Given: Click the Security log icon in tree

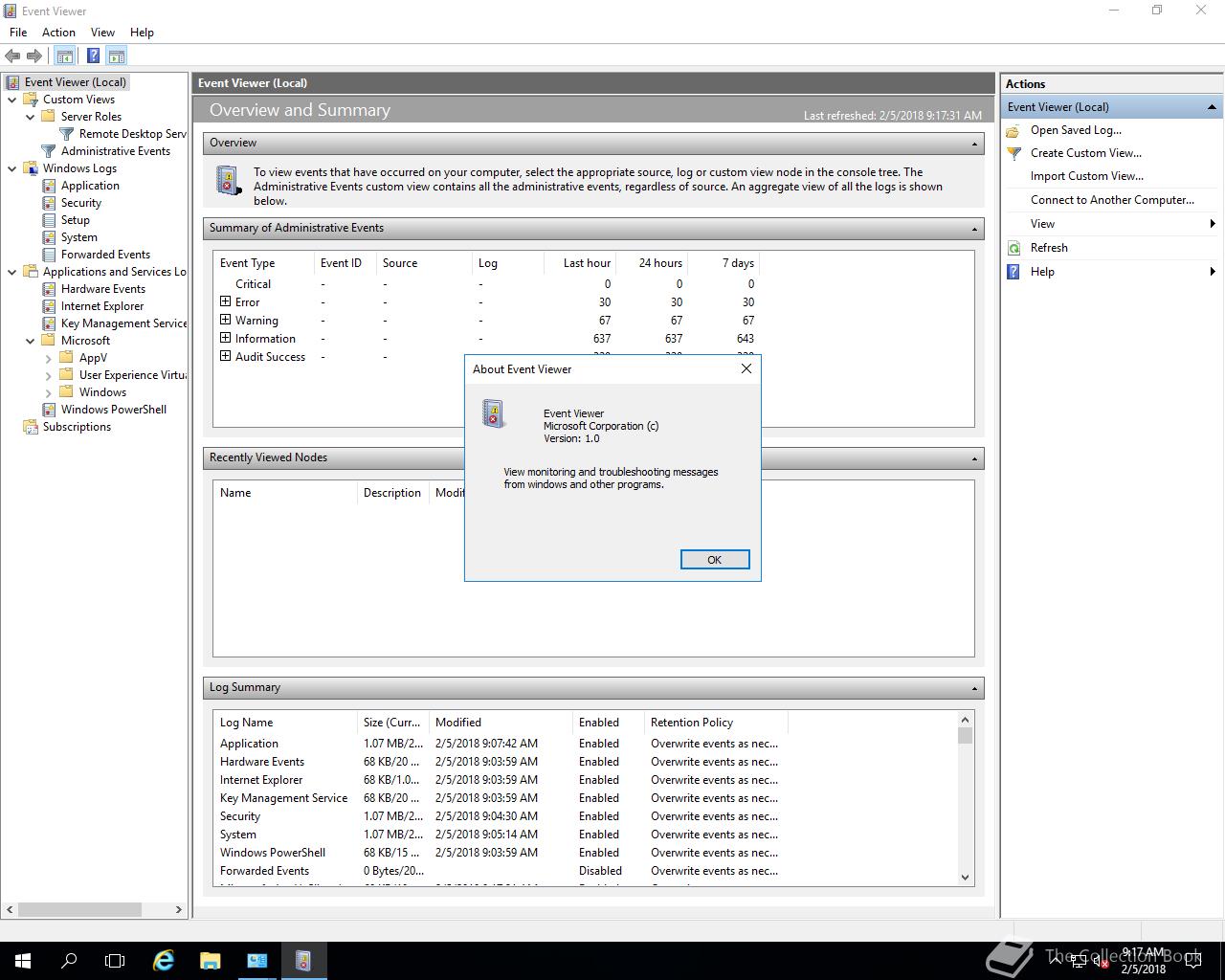Looking at the screenshot, I should (49, 203).
